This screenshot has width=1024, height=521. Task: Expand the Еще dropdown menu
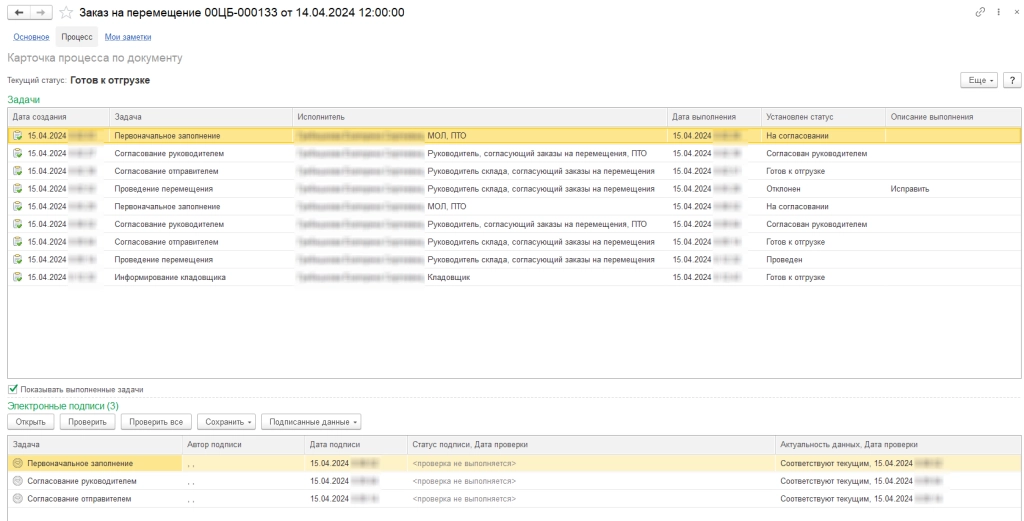point(978,80)
